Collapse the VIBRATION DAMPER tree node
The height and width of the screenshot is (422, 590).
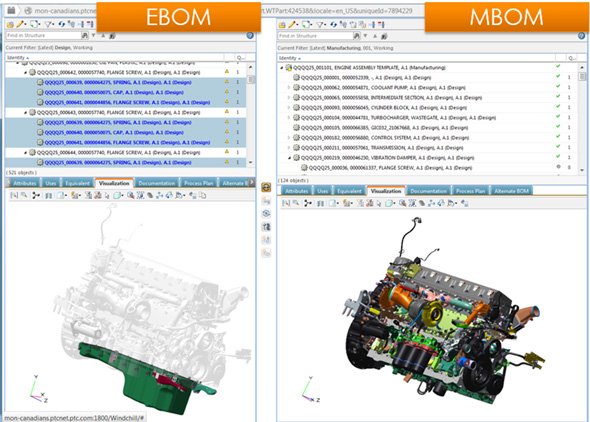289,158
